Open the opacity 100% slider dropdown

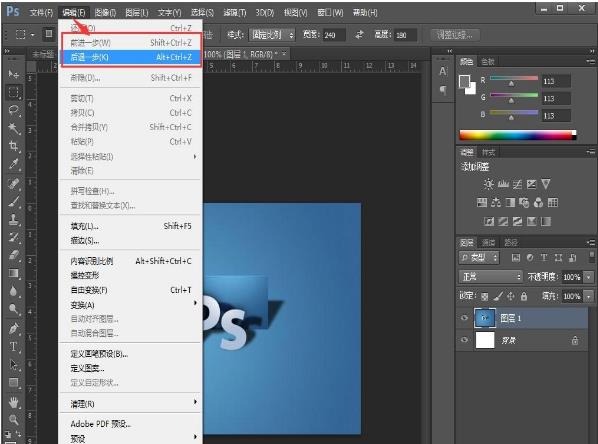589,277
